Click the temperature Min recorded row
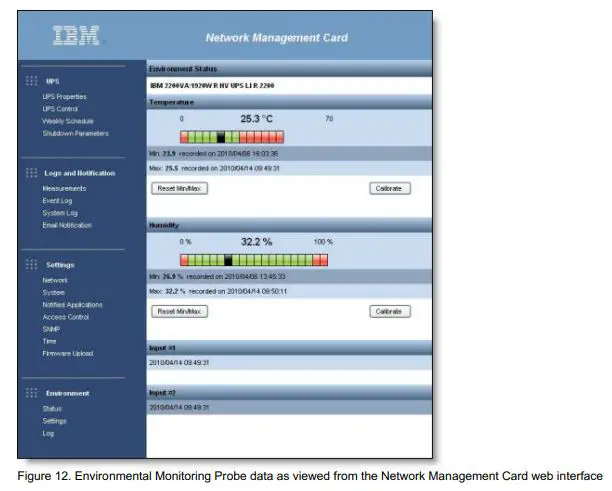This screenshot has height=491, width=612. pyautogui.click(x=289, y=153)
